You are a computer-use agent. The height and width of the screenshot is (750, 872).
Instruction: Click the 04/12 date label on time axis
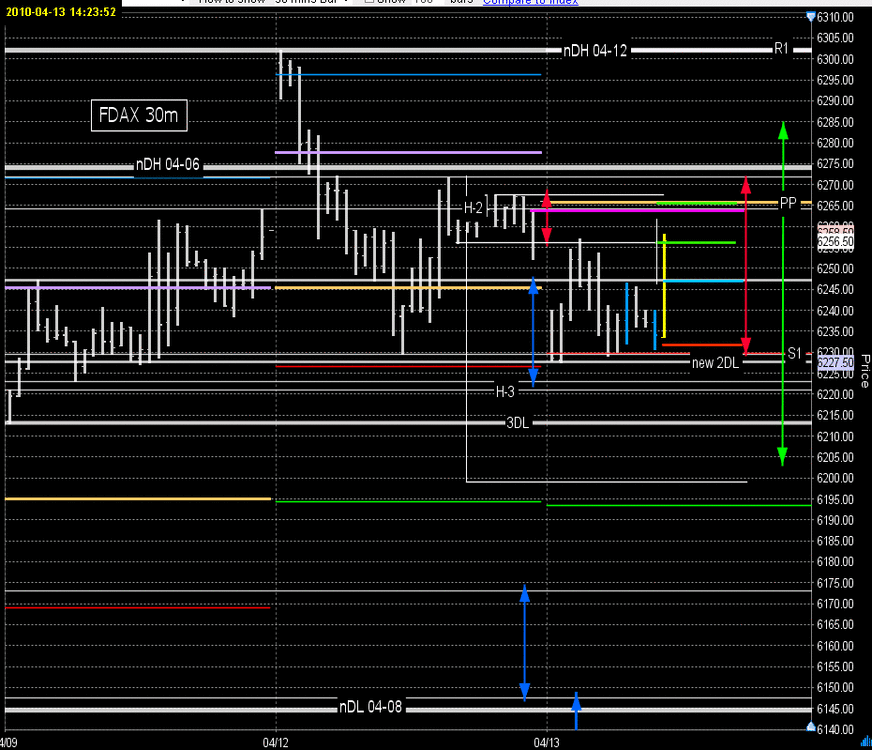(275, 743)
